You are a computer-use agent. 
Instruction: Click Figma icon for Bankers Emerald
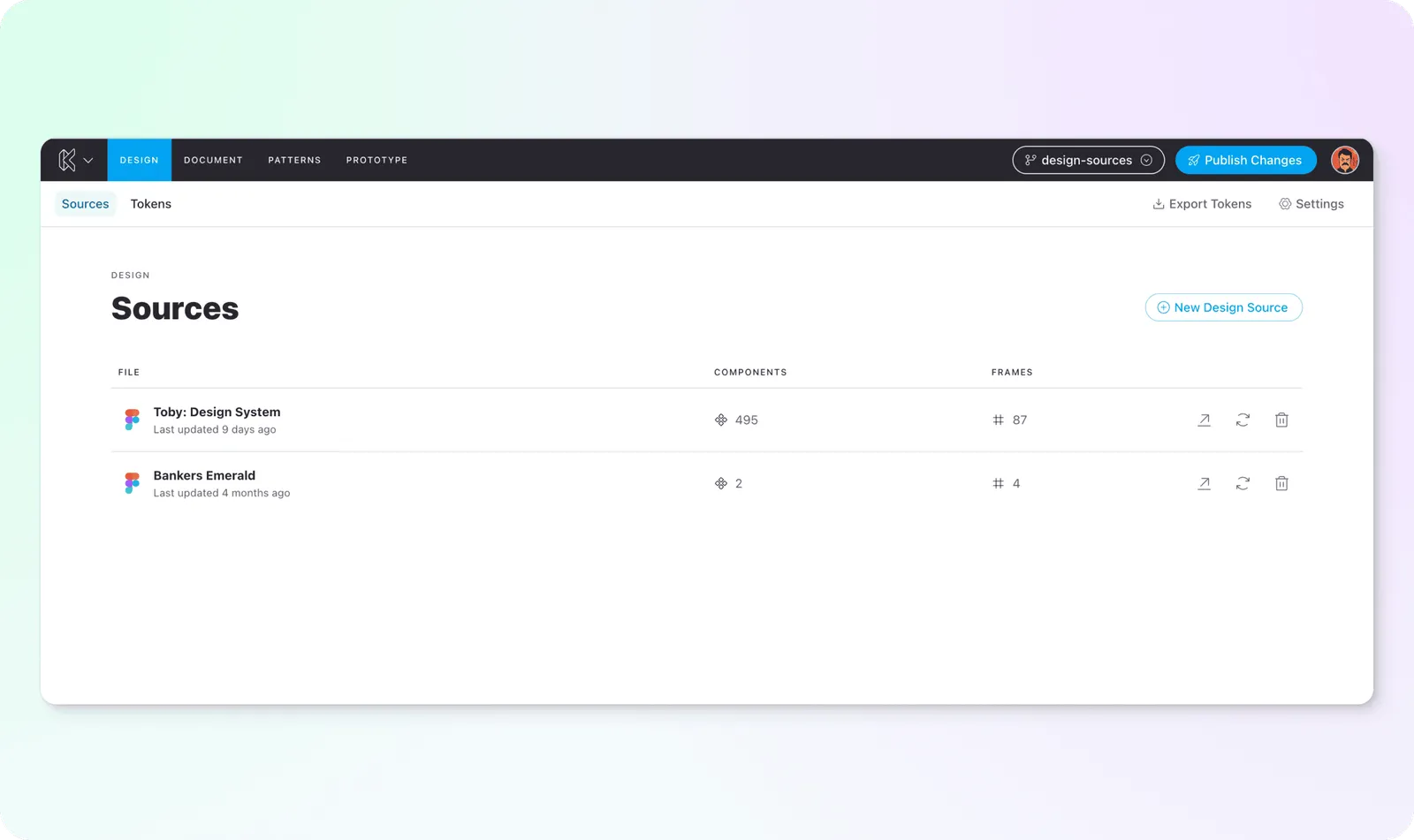tap(132, 483)
